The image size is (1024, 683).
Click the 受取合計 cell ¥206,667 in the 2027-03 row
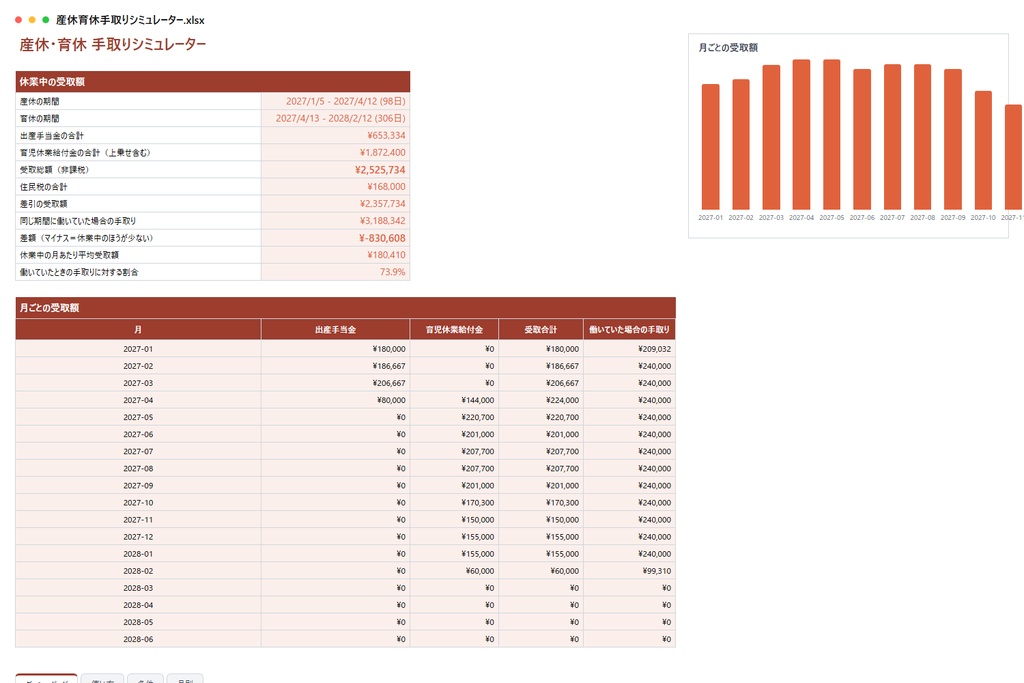(x=541, y=383)
